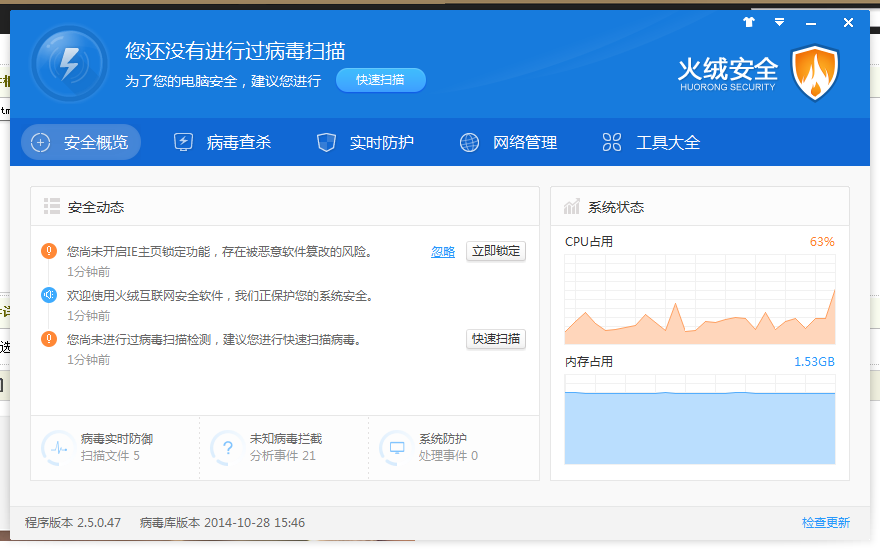
Task: Switch to the 病毒查杀 tab
Action: coord(223,142)
